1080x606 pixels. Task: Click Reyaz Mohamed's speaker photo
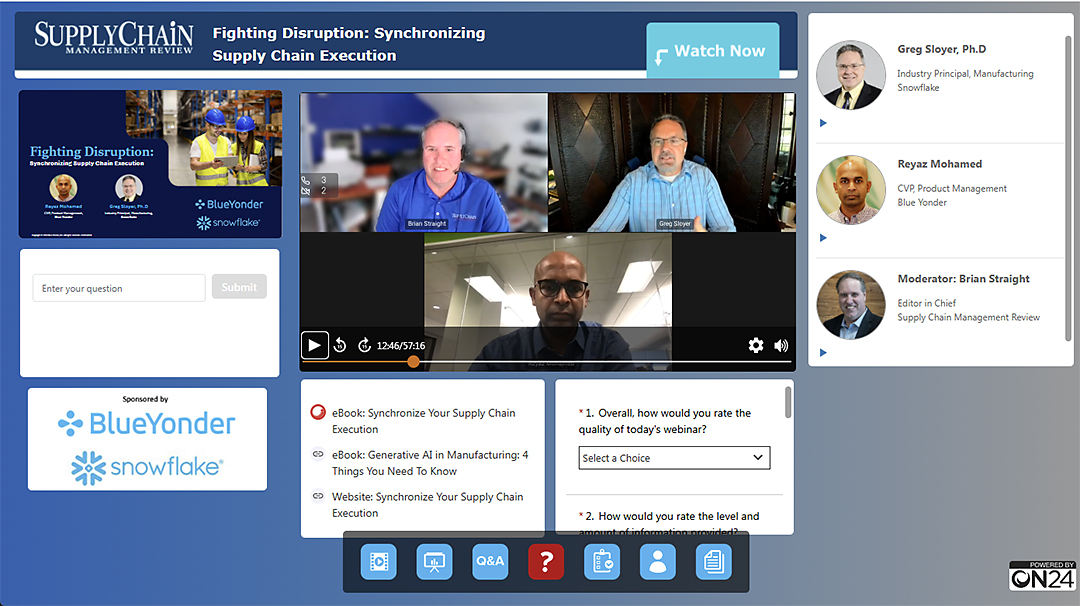pyautogui.click(x=851, y=190)
